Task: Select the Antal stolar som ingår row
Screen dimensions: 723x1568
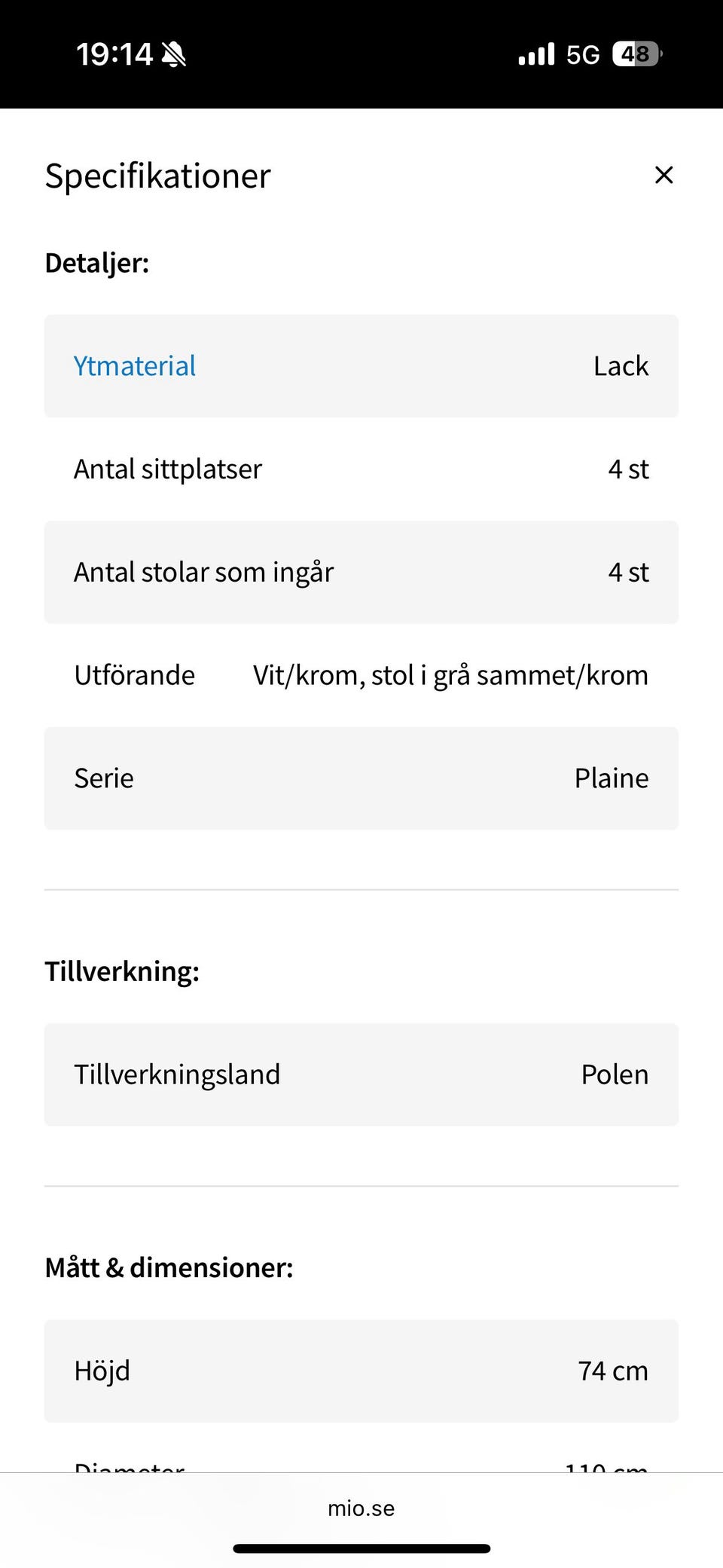Action: 361,573
